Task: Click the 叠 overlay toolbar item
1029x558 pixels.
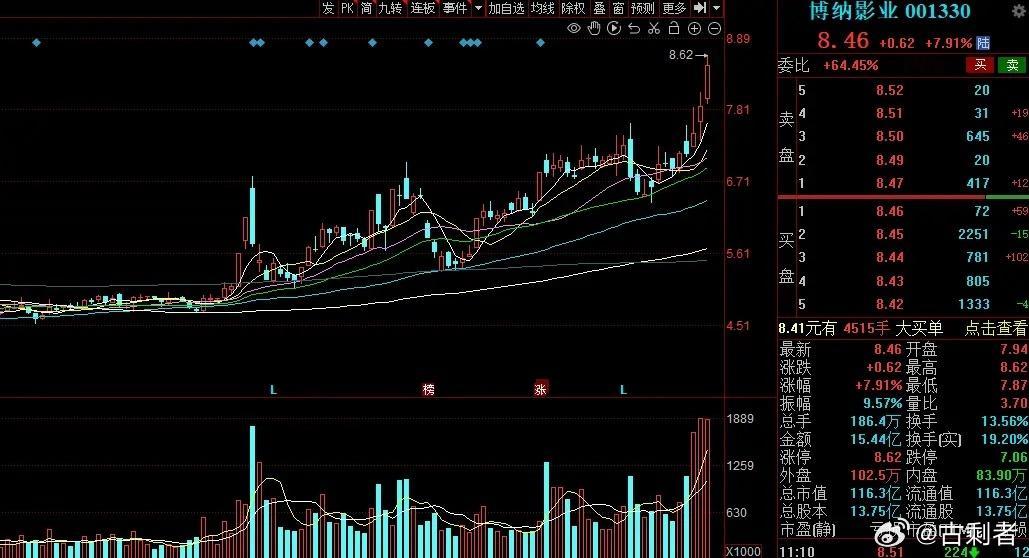Action: pos(599,8)
